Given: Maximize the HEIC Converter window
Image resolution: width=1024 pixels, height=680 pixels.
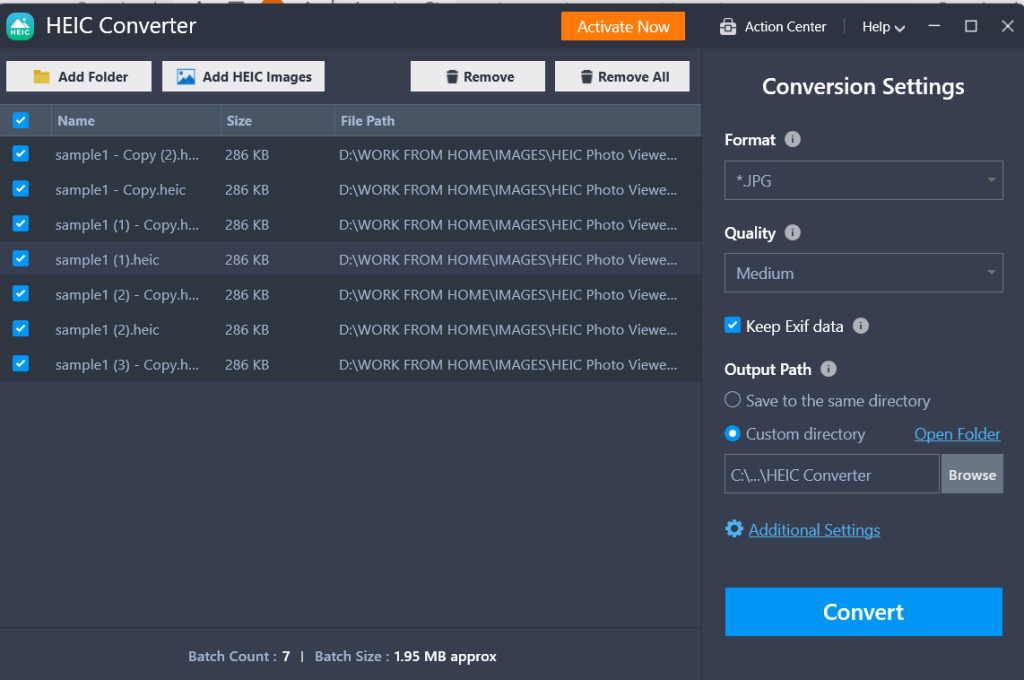Looking at the screenshot, I should coord(971,26).
